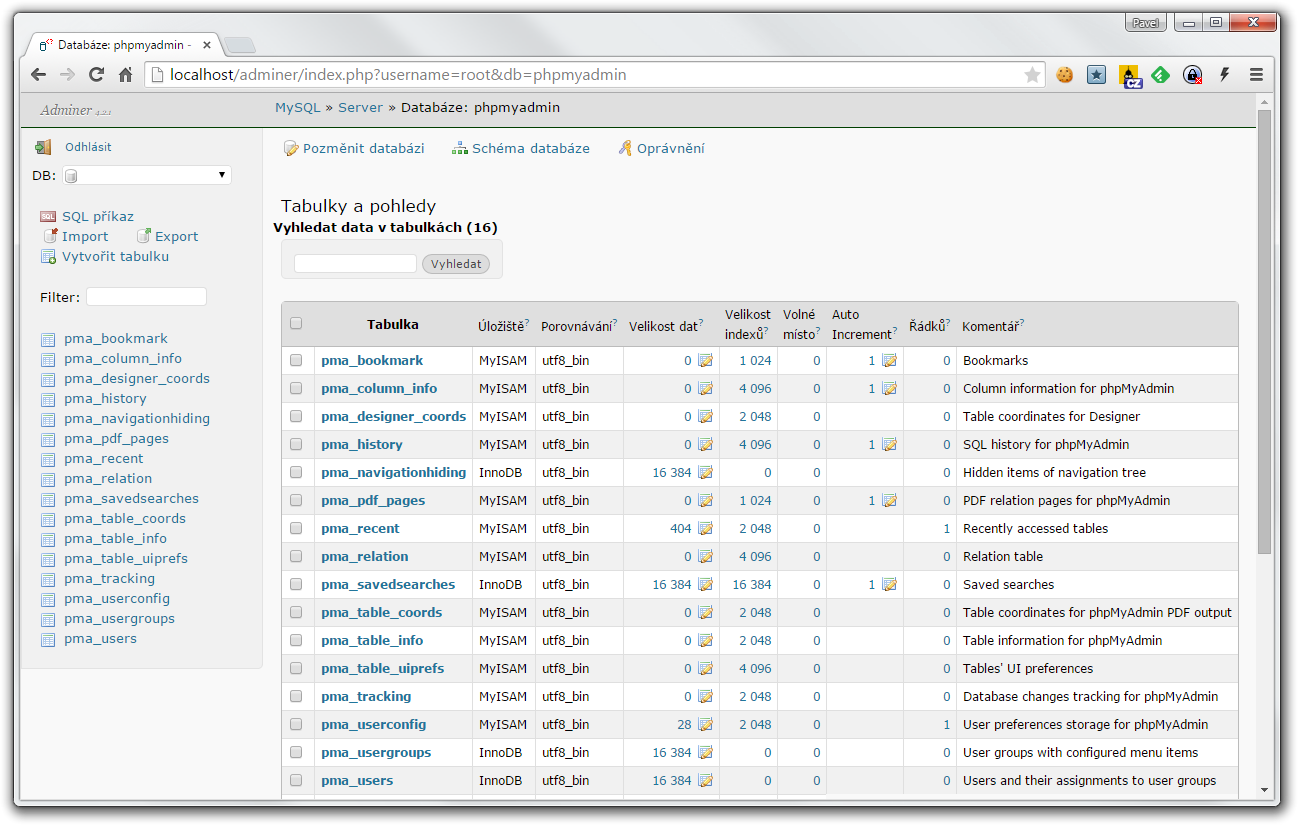Open pma_navigationhiding table link in main list
The image size is (1298, 826).
pos(393,472)
